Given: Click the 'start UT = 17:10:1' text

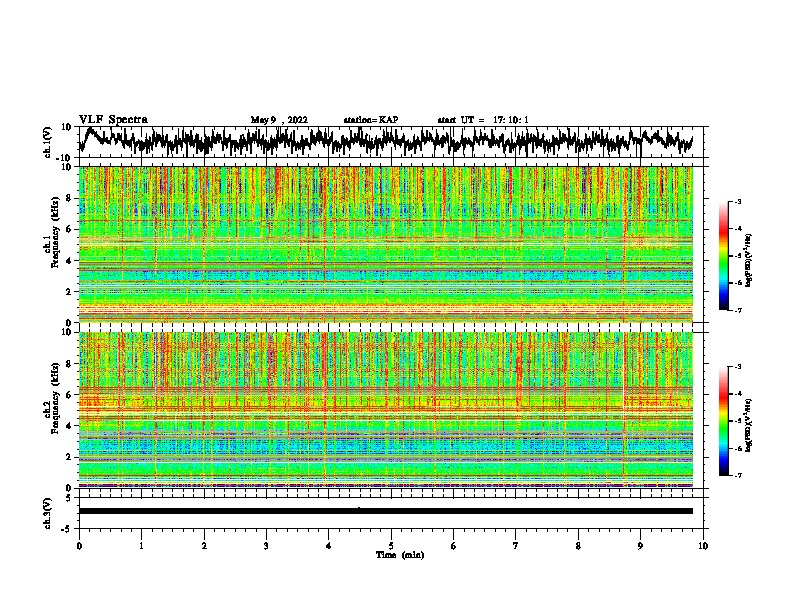Looking at the screenshot, I should [483, 120].
